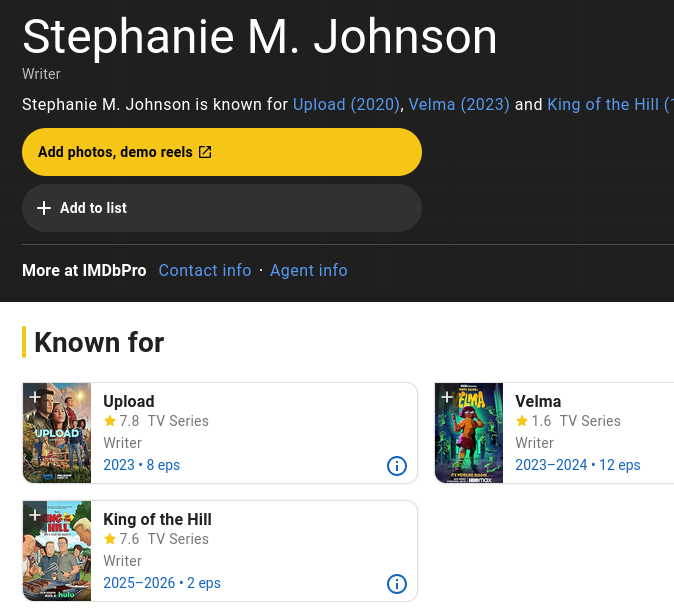Open the Upload poster thumbnail

tap(57, 433)
